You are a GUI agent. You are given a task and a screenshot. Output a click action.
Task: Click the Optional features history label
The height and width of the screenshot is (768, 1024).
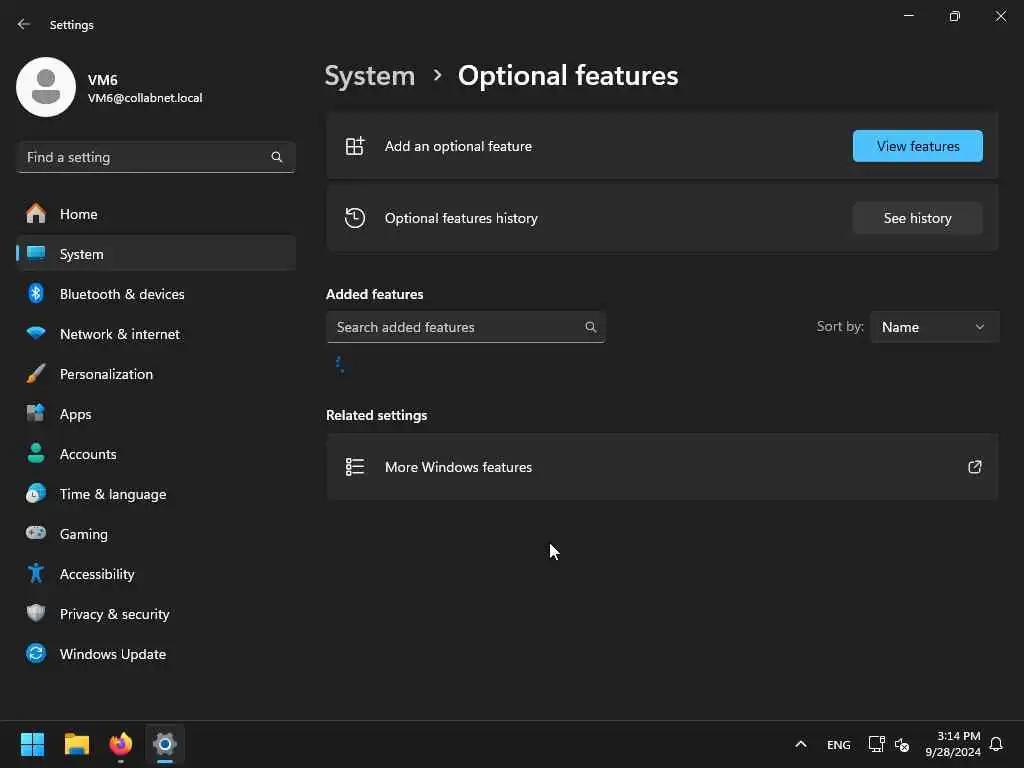click(x=461, y=218)
